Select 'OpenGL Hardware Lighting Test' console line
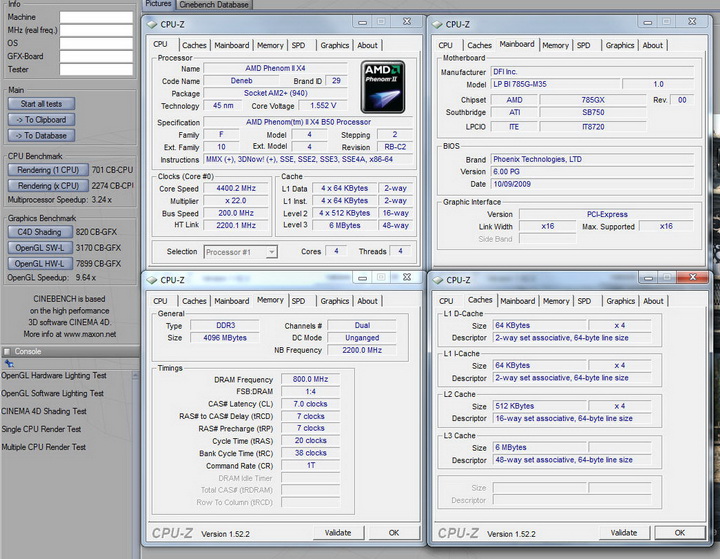This screenshot has width=720, height=559. [x=54, y=375]
